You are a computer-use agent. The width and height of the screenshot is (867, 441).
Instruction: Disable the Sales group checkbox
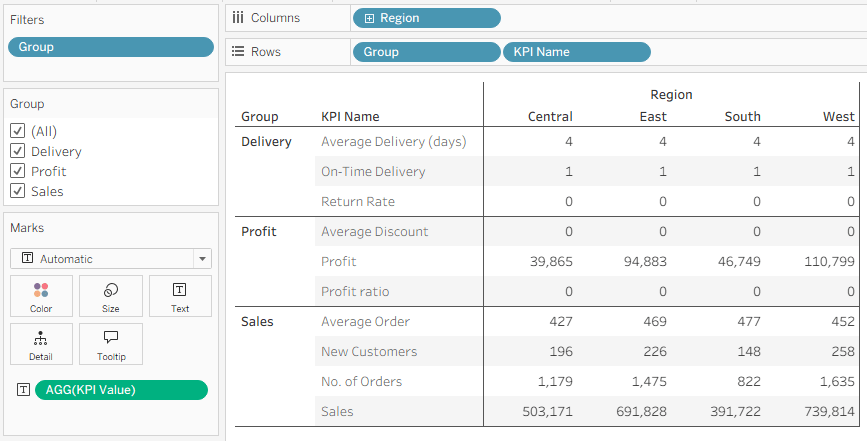pos(17,191)
